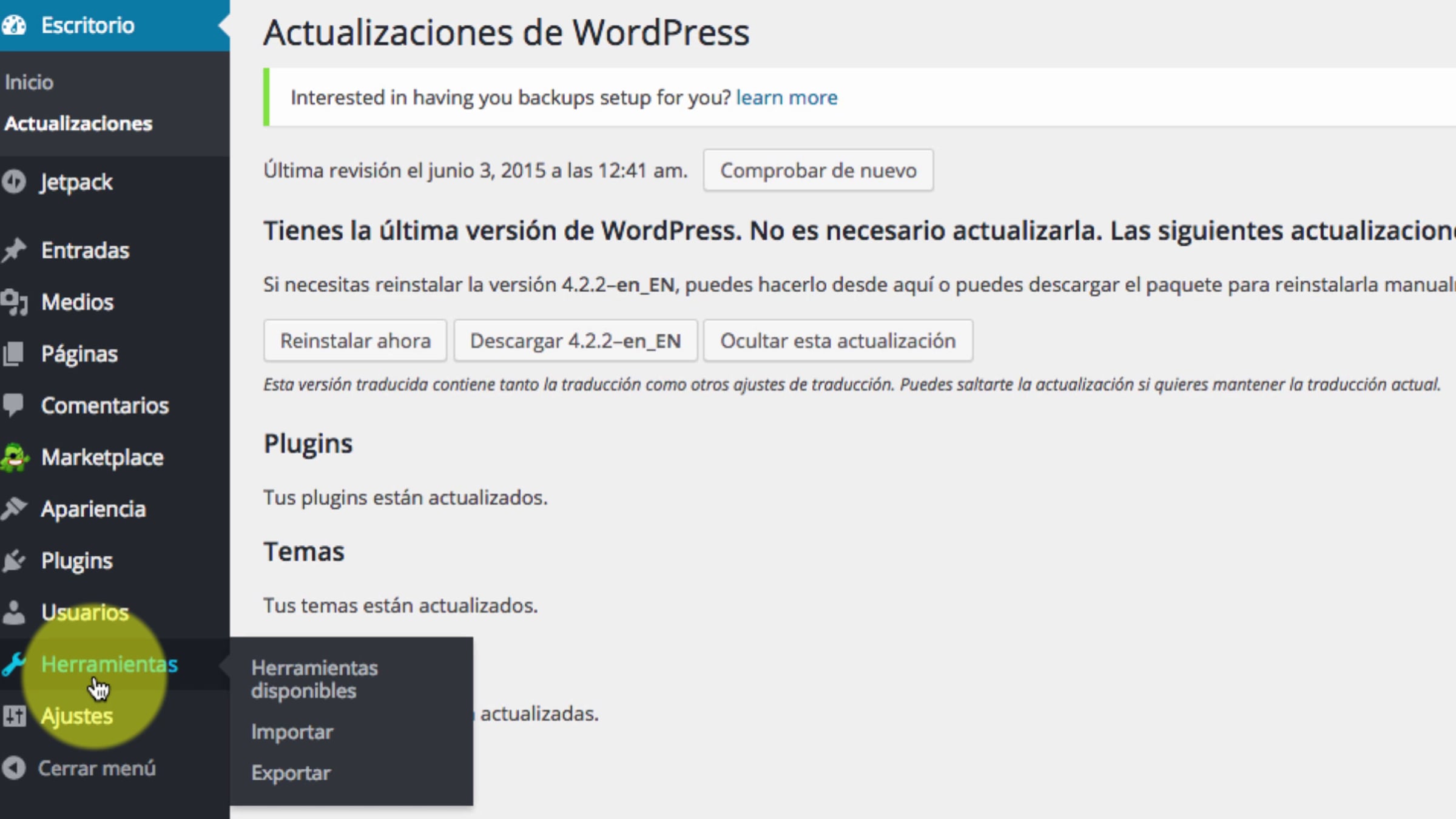
Task: Click the Páginas pages icon
Action: [x=13, y=354]
